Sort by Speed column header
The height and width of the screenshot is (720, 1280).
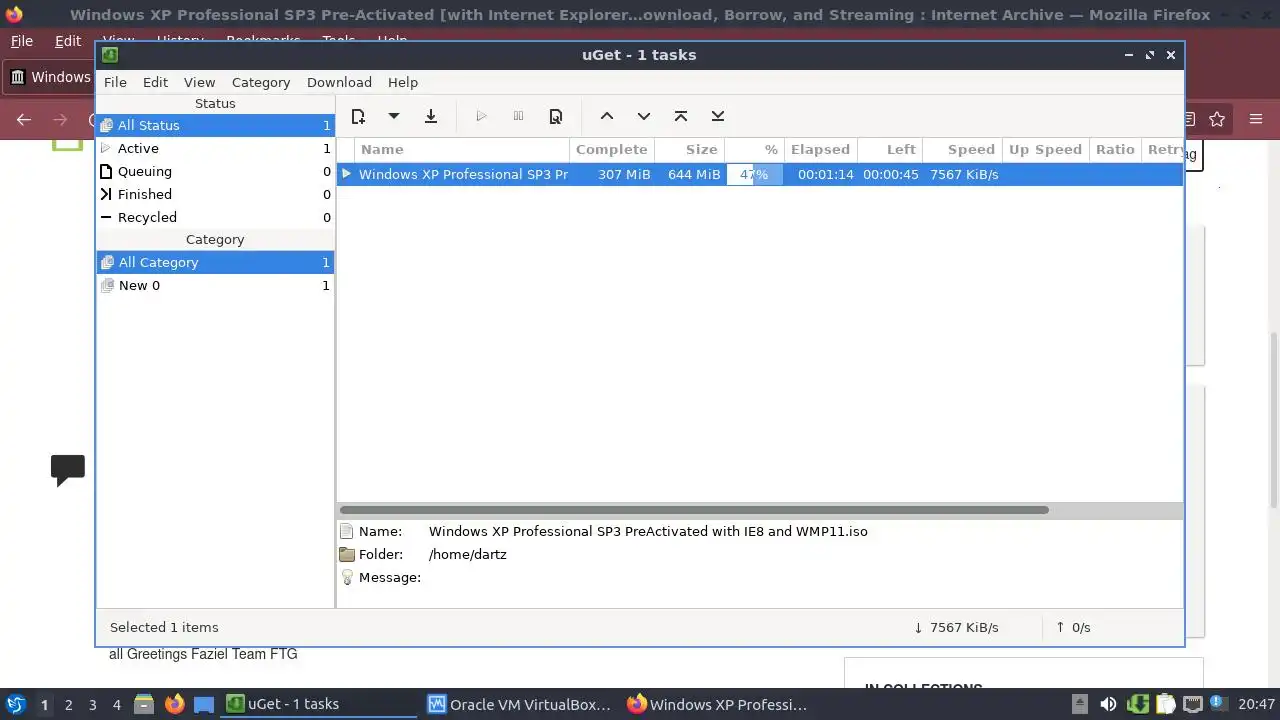962,149
